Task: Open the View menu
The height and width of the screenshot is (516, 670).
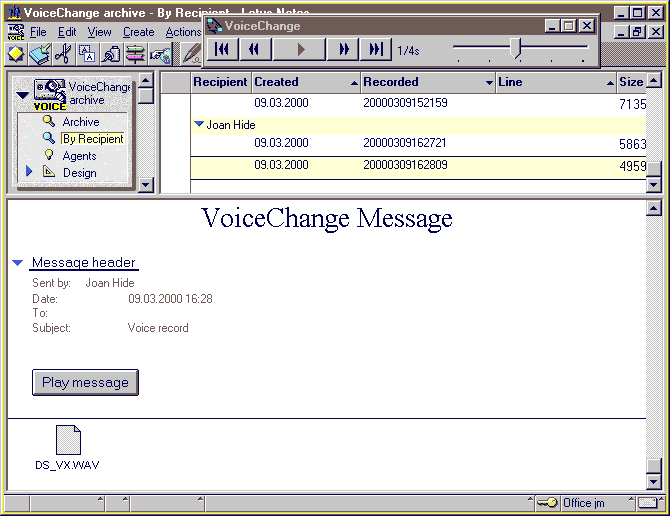Action: coord(100,32)
